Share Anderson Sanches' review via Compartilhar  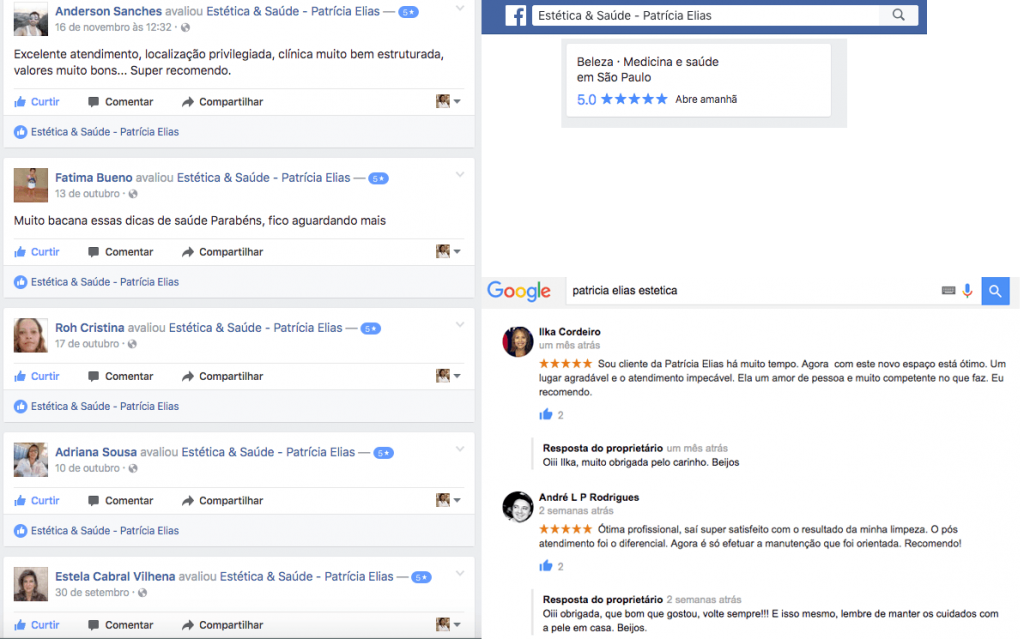(x=222, y=102)
